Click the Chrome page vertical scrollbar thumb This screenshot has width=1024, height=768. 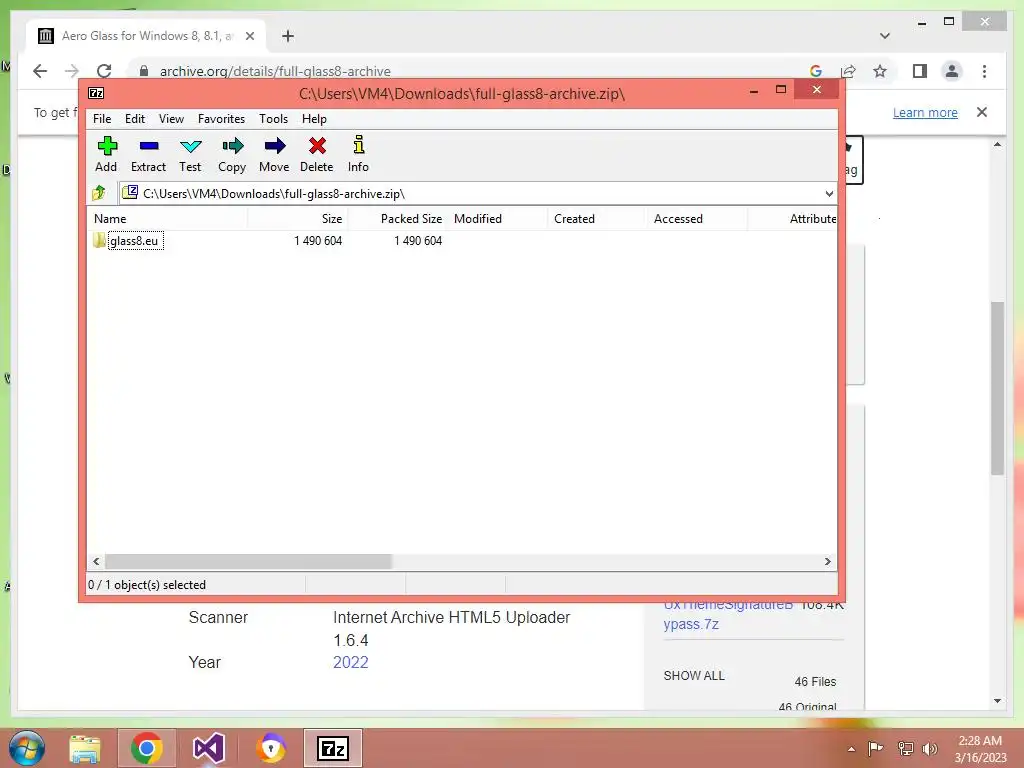[997, 388]
